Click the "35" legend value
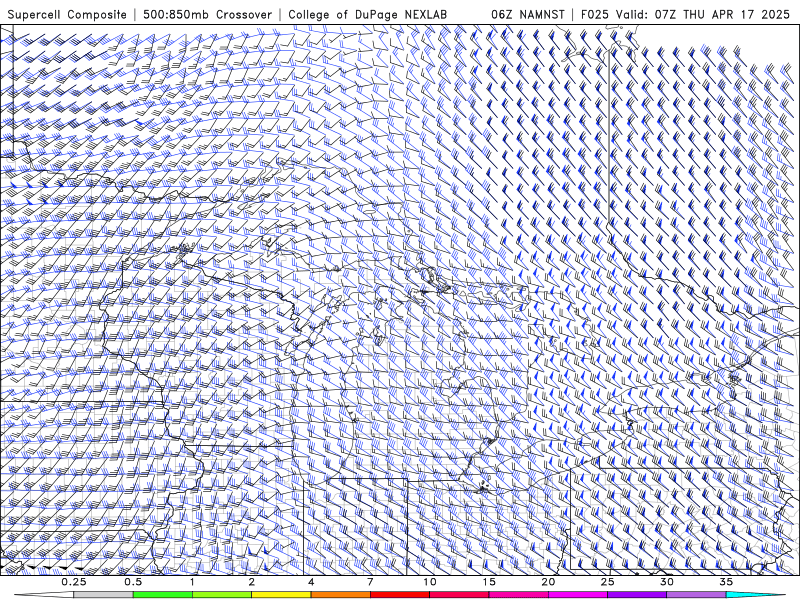 [726, 582]
